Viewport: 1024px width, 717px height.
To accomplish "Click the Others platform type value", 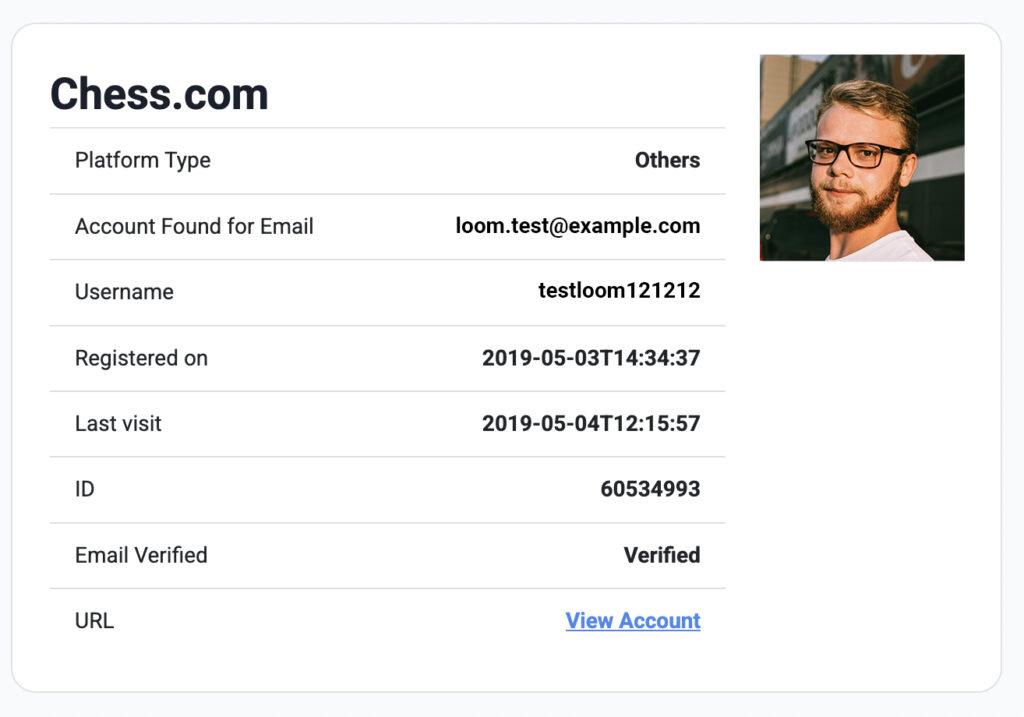I will (x=667, y=160).
